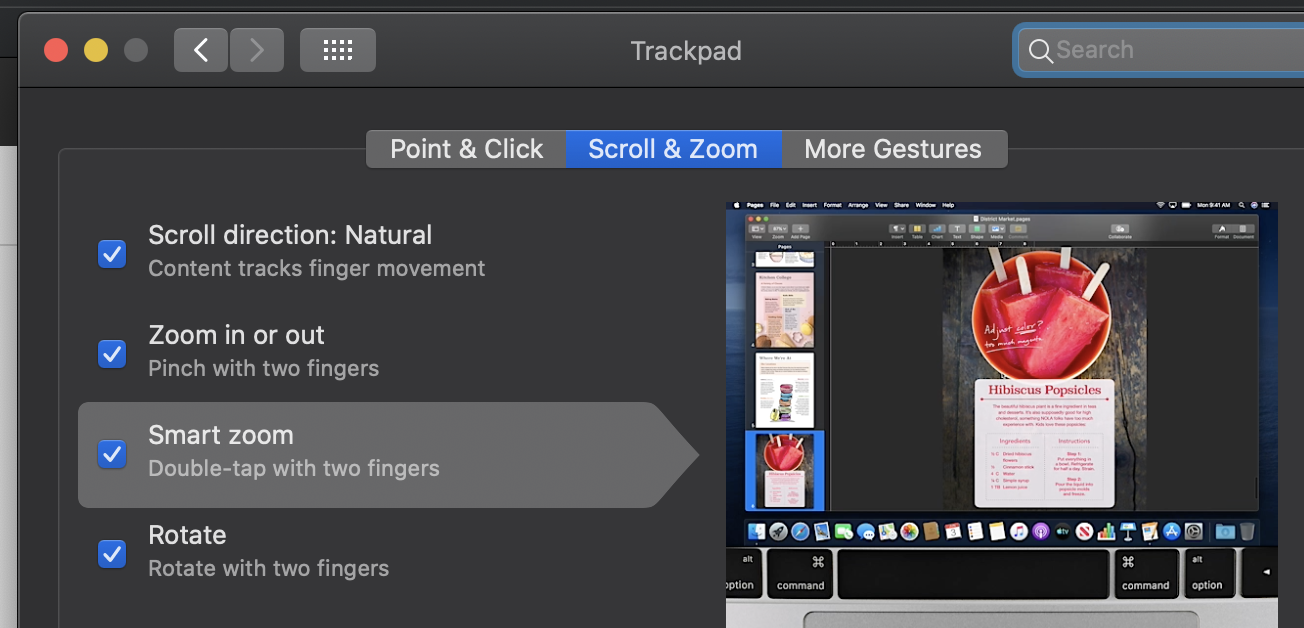Viewport: 1304px width, 628px height.
Task: Uncheck the Scroll direction: Natural checkbox
Action: click(112, 254)
